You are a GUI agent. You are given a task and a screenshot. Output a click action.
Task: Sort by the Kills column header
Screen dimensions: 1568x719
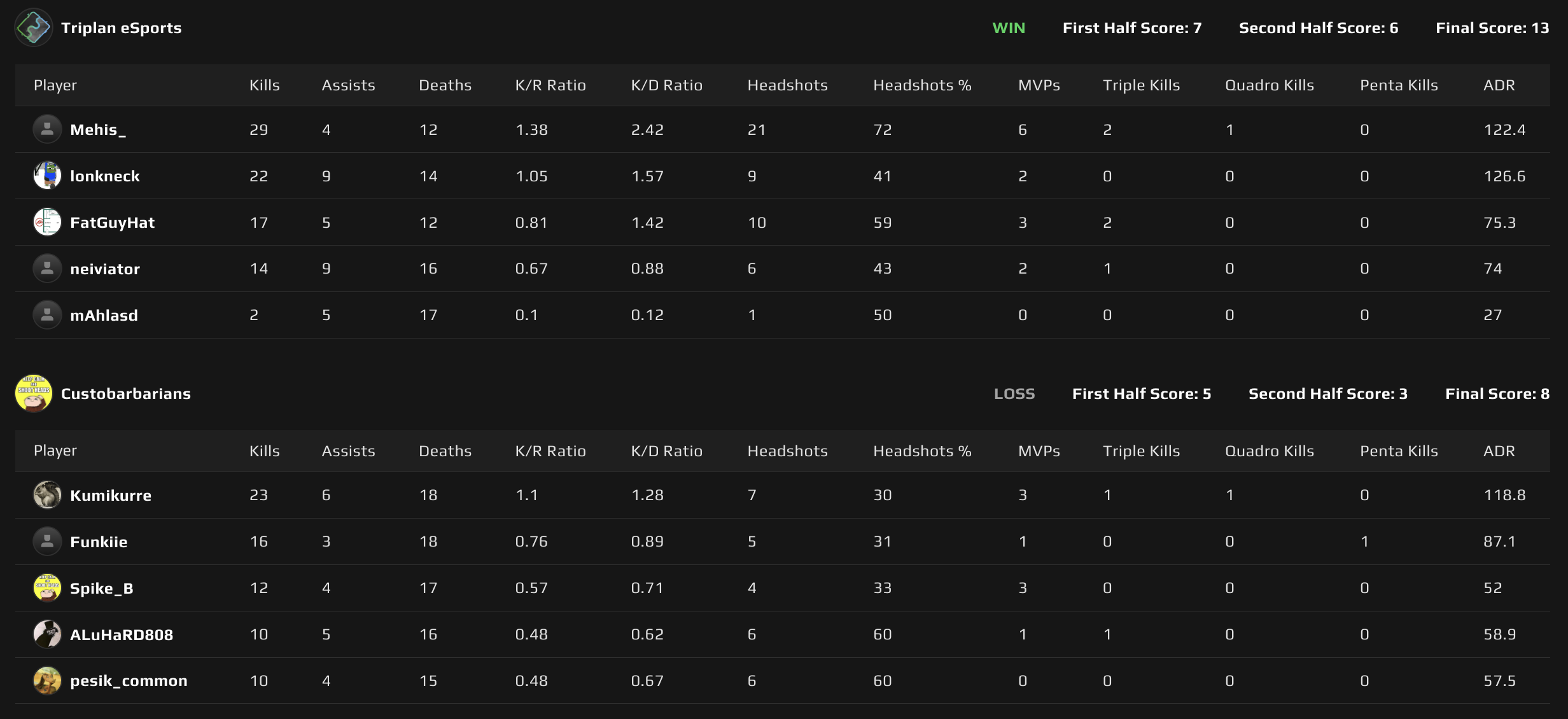click(264, 85)
